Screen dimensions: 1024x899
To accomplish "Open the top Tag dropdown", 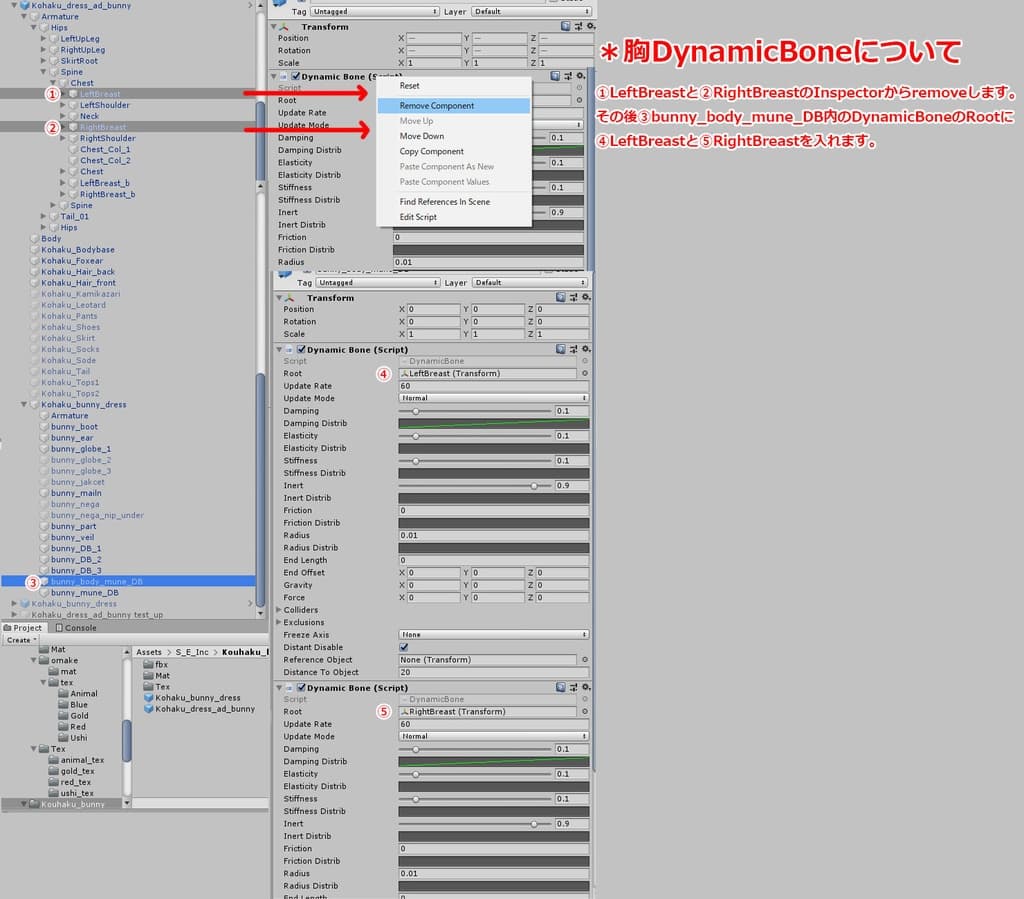I will tap(374, 12).
